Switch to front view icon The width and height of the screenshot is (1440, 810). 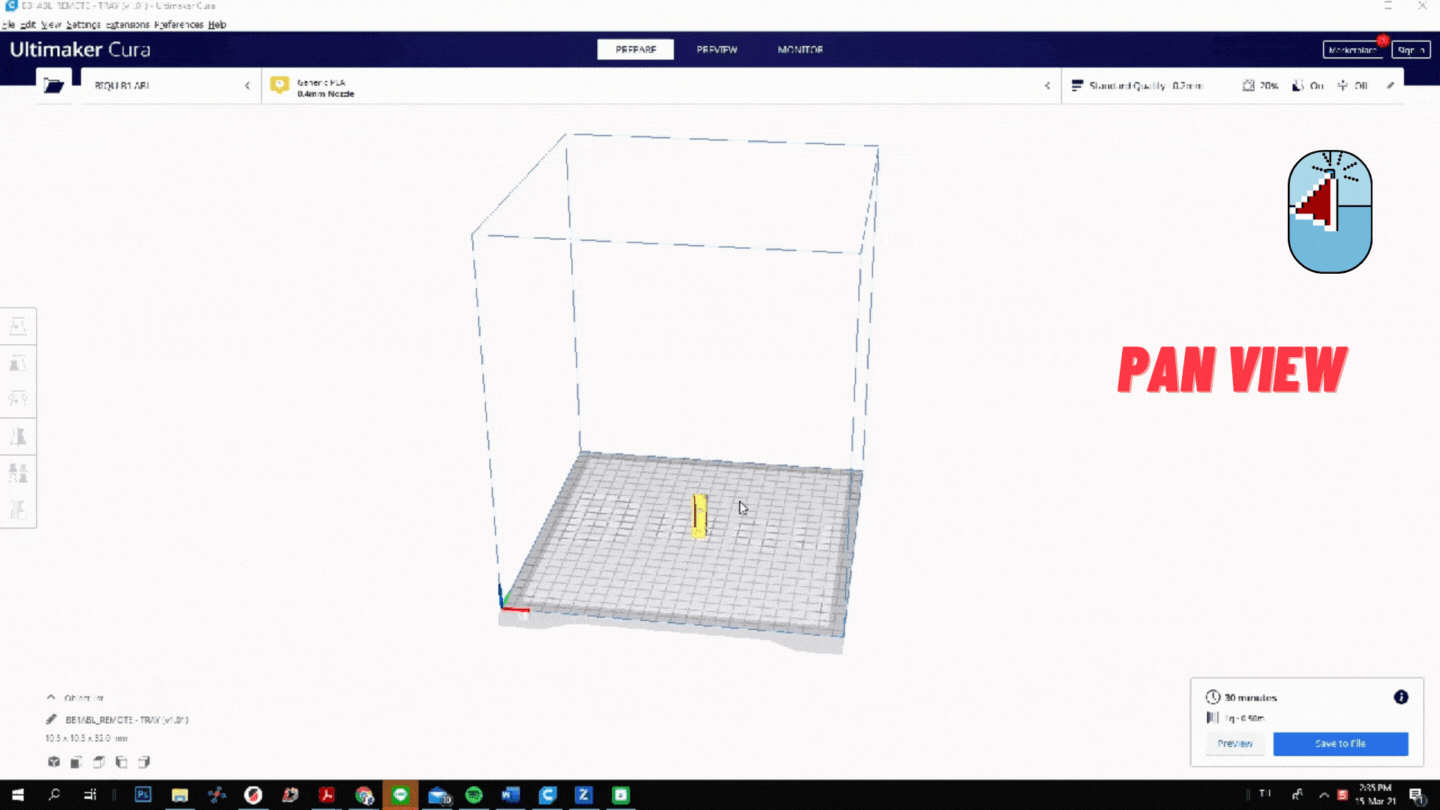76,762
